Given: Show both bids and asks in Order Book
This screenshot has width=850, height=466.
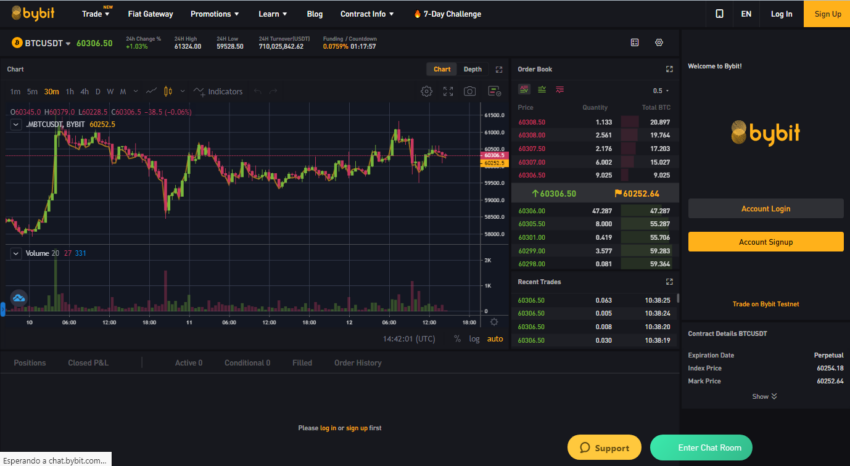Looking at the screenshot, I should tap(524, 89).
